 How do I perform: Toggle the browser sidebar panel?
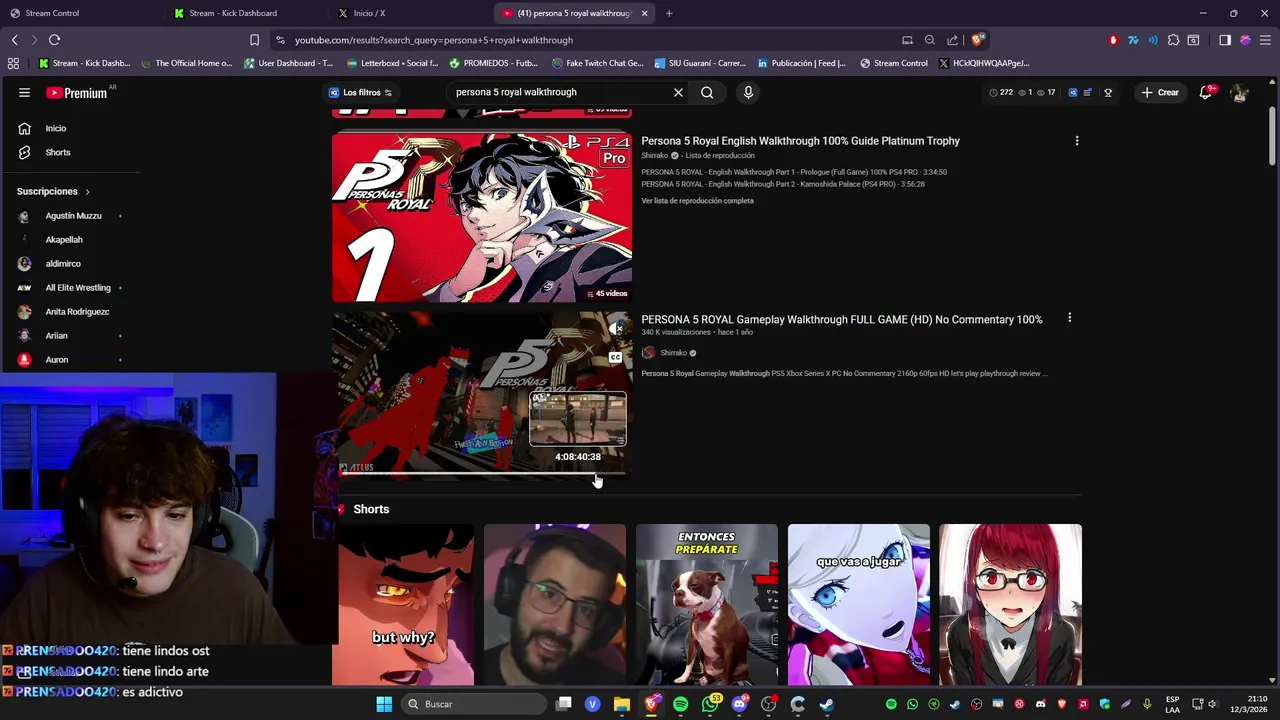point(1225,40)
